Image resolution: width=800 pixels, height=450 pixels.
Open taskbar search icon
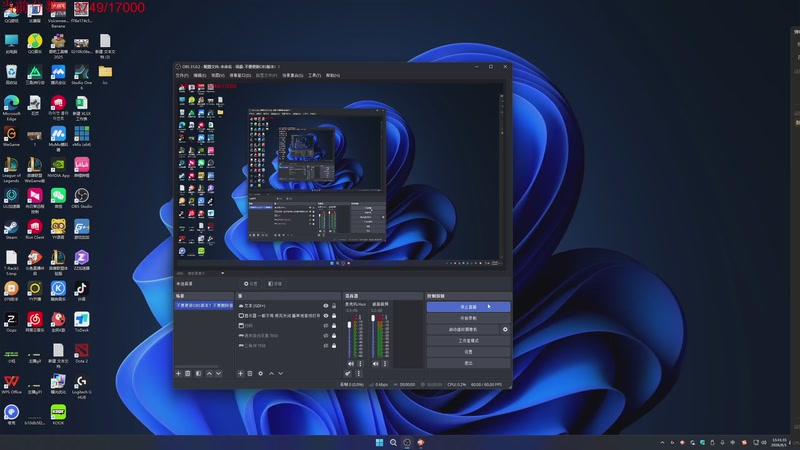393,442
